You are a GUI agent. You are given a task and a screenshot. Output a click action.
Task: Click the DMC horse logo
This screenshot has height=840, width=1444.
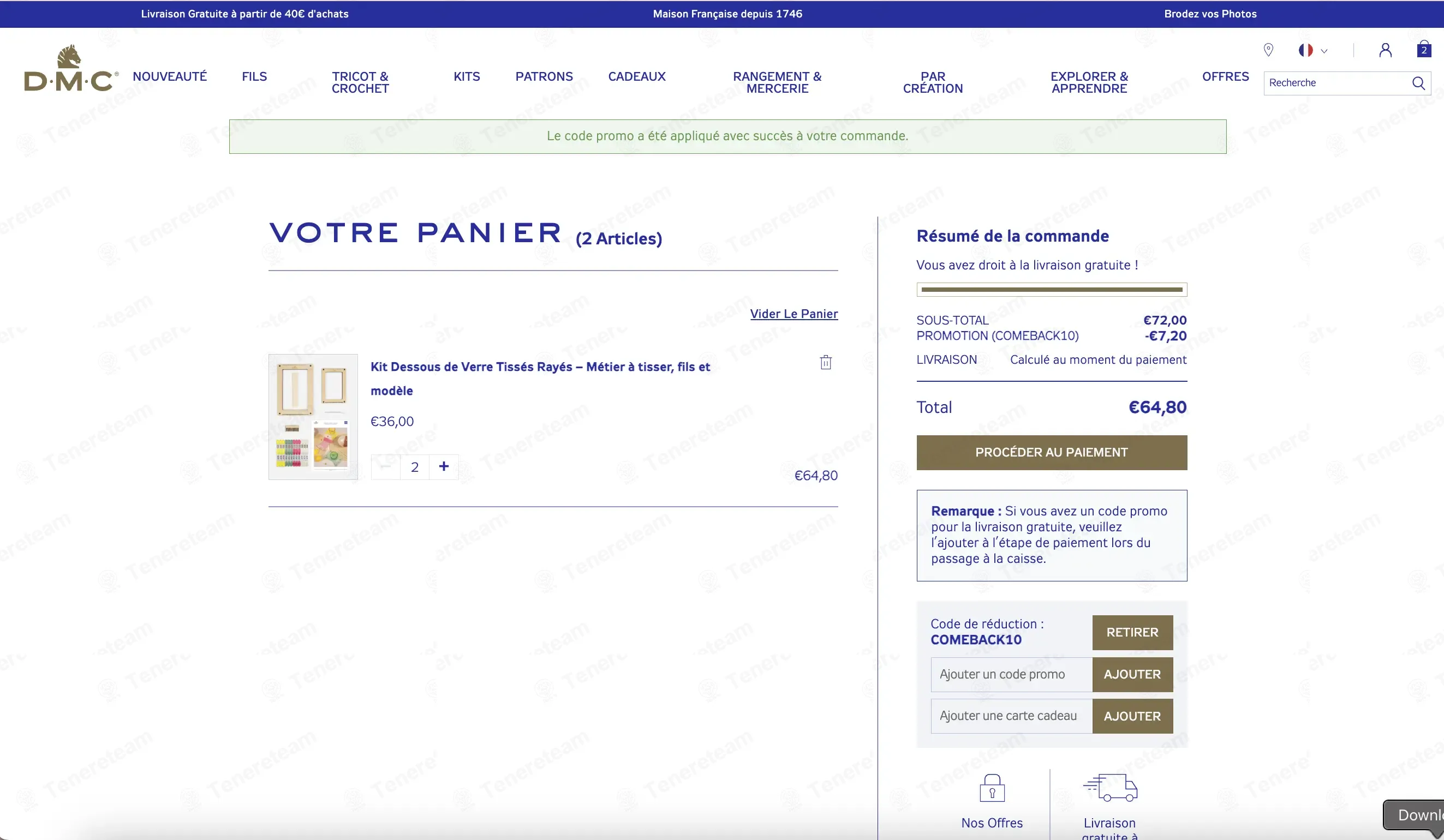(70, 69)
